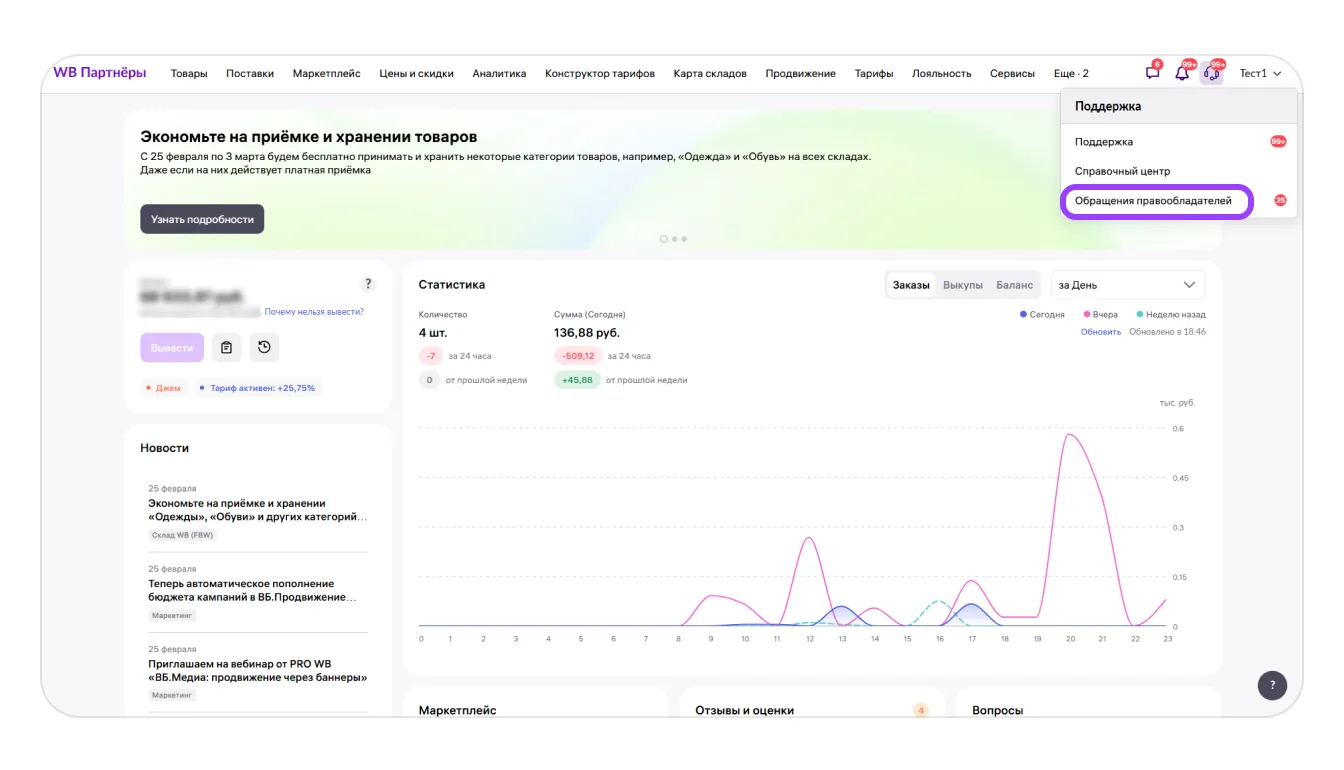
Task: Toggle the Неделю назад chart legend item
Action: click(x=1171, y=314)
